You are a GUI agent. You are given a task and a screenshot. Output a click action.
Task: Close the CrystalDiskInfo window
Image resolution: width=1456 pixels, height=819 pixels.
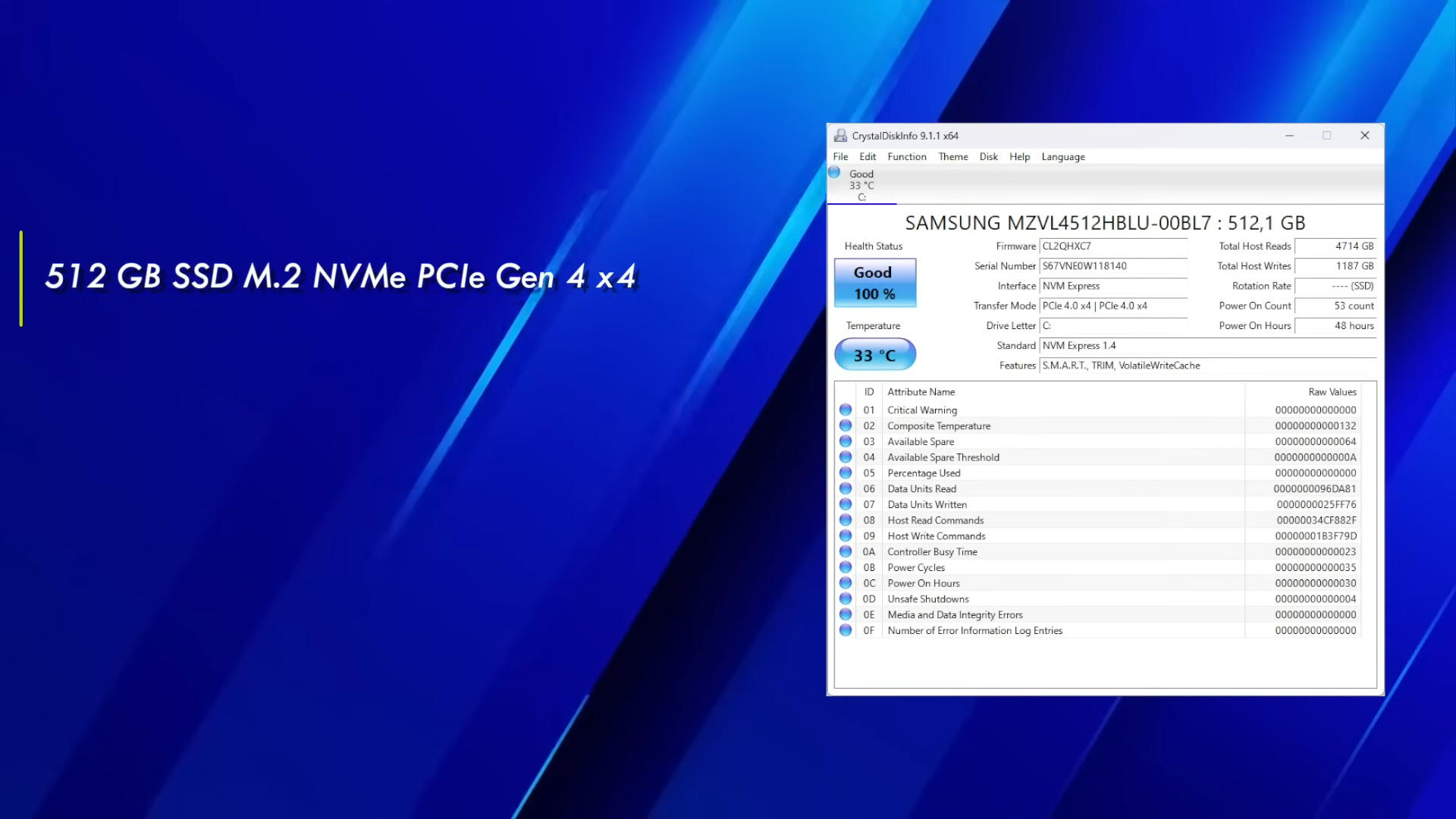pyautogui.click(x=1364, y=136)
